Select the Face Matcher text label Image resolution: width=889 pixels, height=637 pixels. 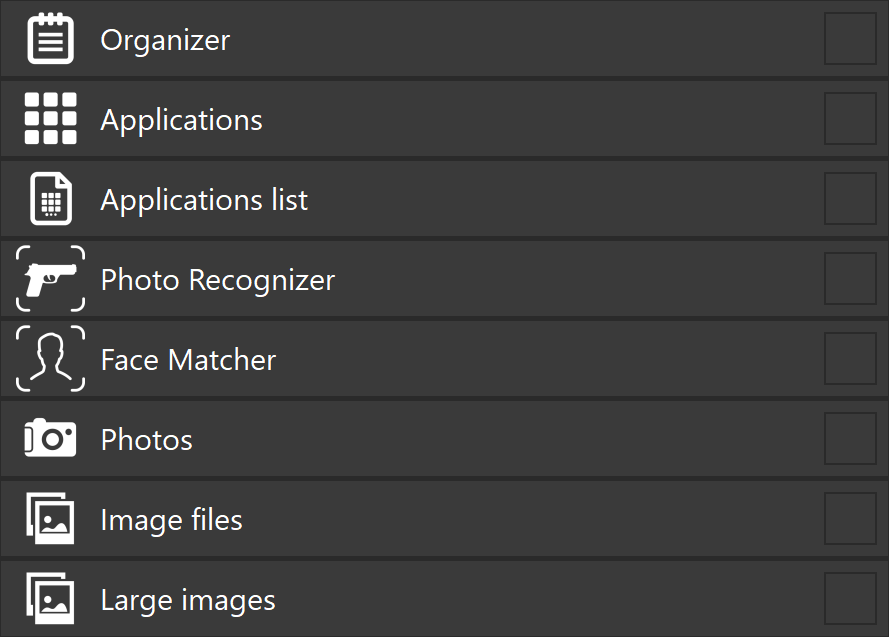click(x=188, y=360)
